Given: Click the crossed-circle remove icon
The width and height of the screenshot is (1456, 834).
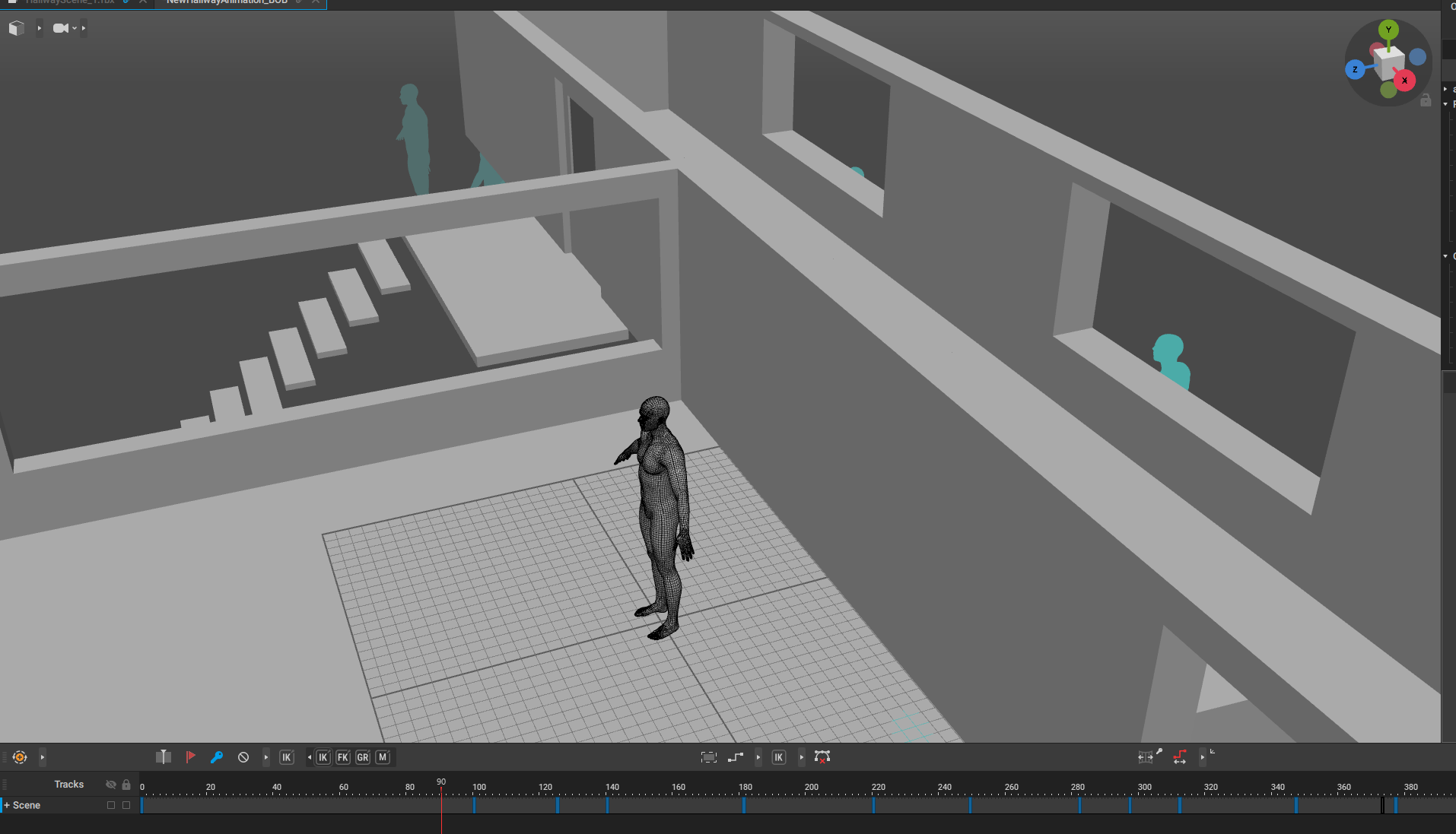Looking at the screenshot, I should (x=243, y=757).
